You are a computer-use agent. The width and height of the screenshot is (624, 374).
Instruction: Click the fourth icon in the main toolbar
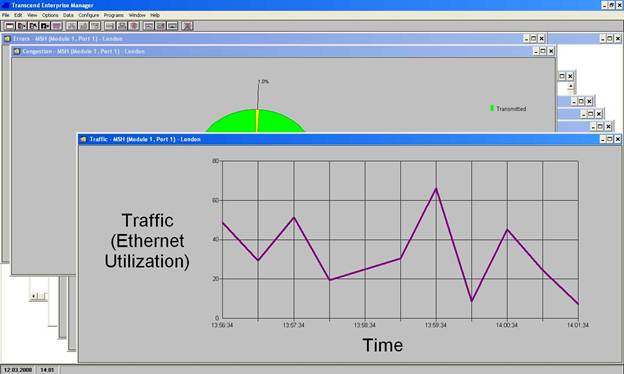click(x=45, y=26)
